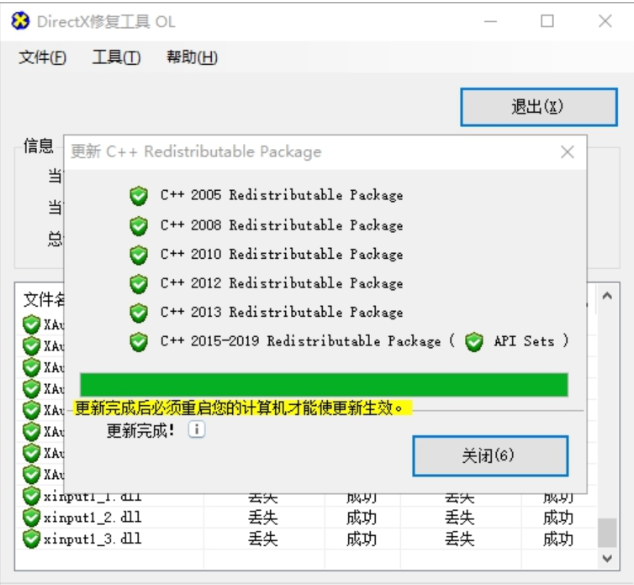This screenshot has width=634, height=585.
Task: Click the green update progress bar
Action: click(324, 385)
